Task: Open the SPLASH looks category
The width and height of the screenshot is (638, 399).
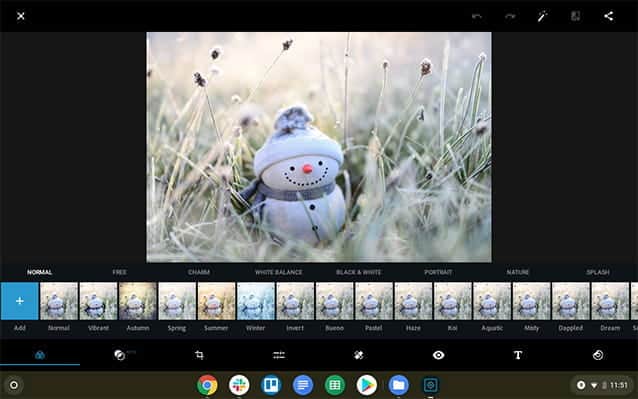Action: 598,272
